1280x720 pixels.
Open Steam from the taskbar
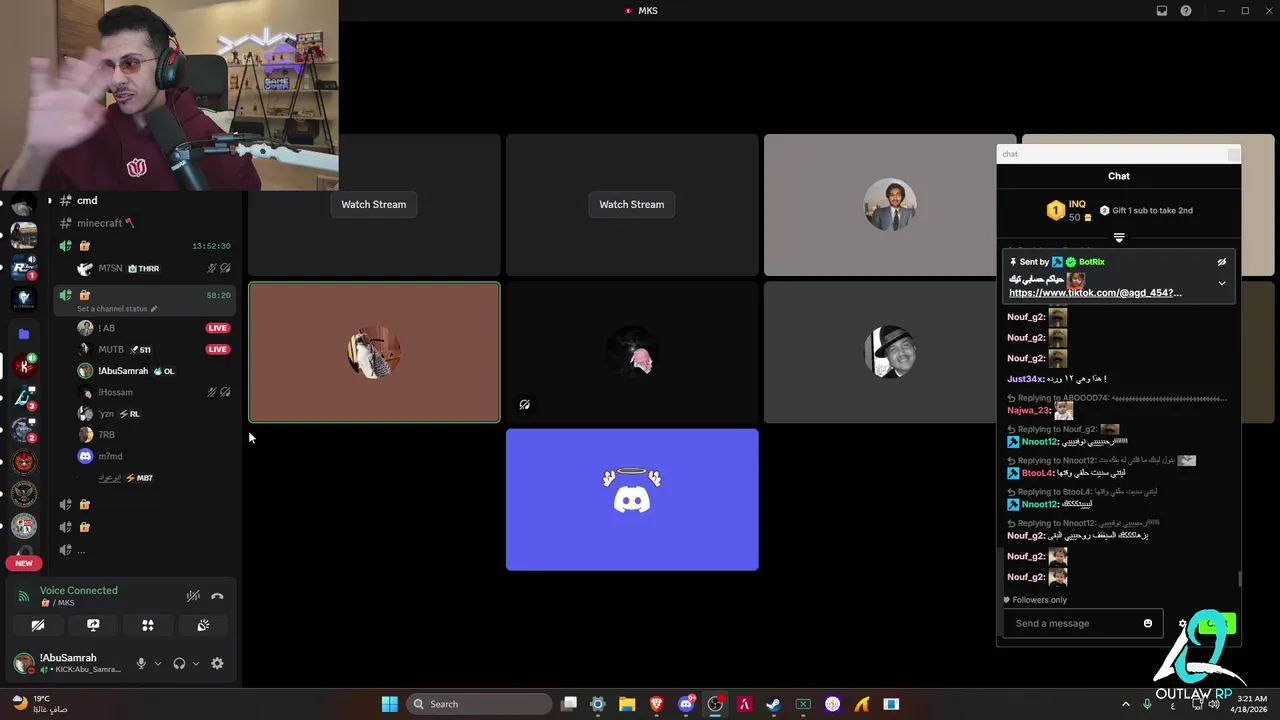click(773, 704)
